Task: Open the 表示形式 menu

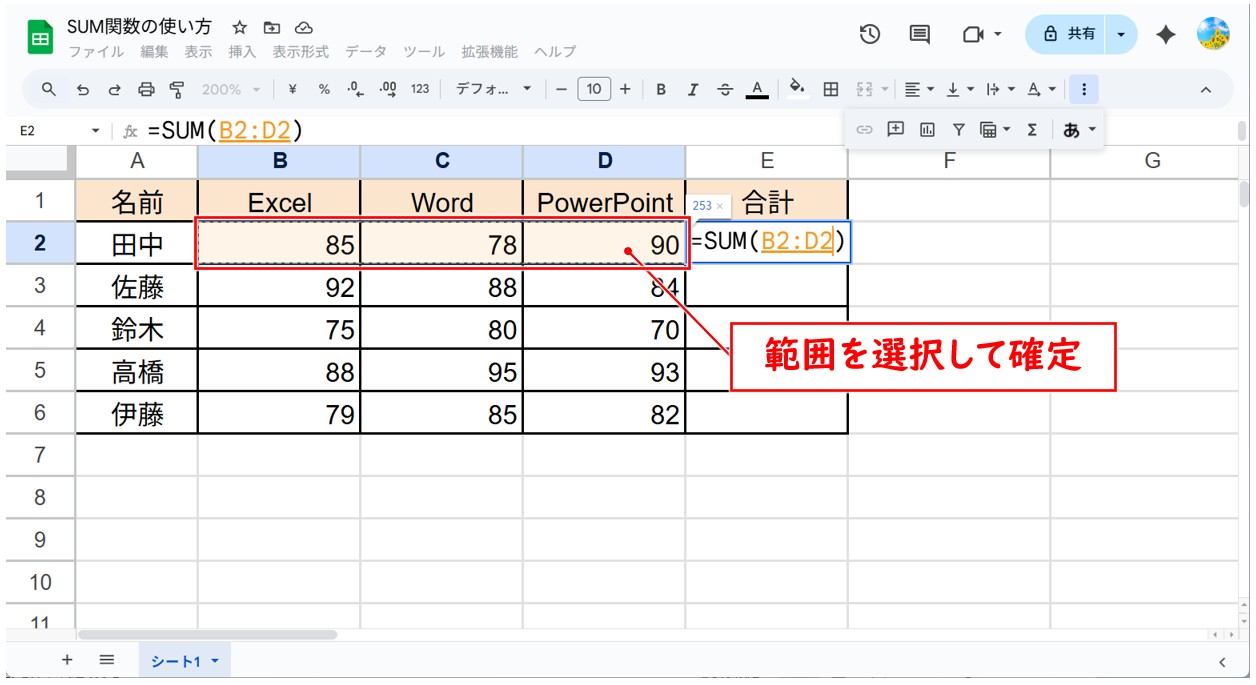Action: click(x=300, y=51)
